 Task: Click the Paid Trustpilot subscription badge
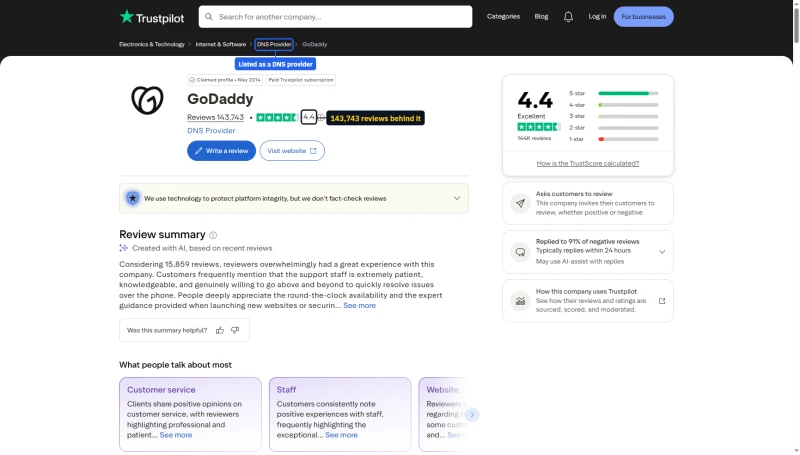point(301,80)
